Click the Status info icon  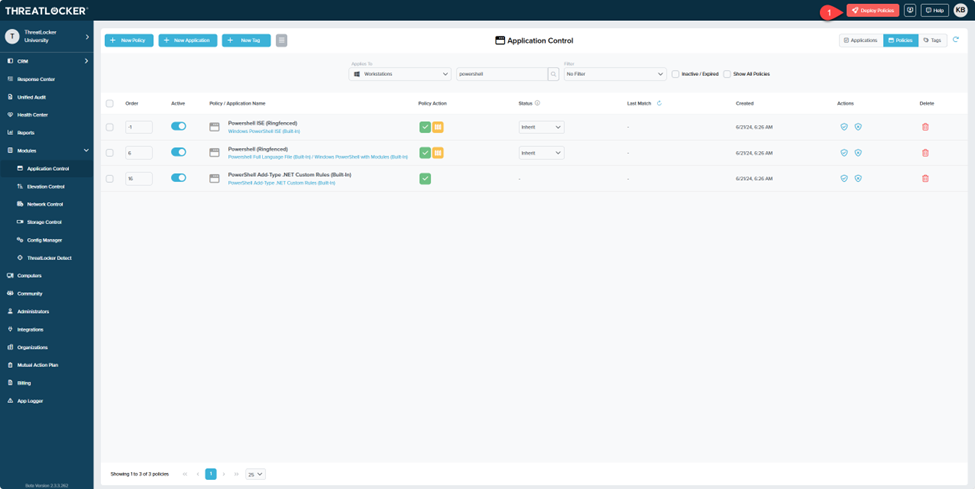coord(537,103)
